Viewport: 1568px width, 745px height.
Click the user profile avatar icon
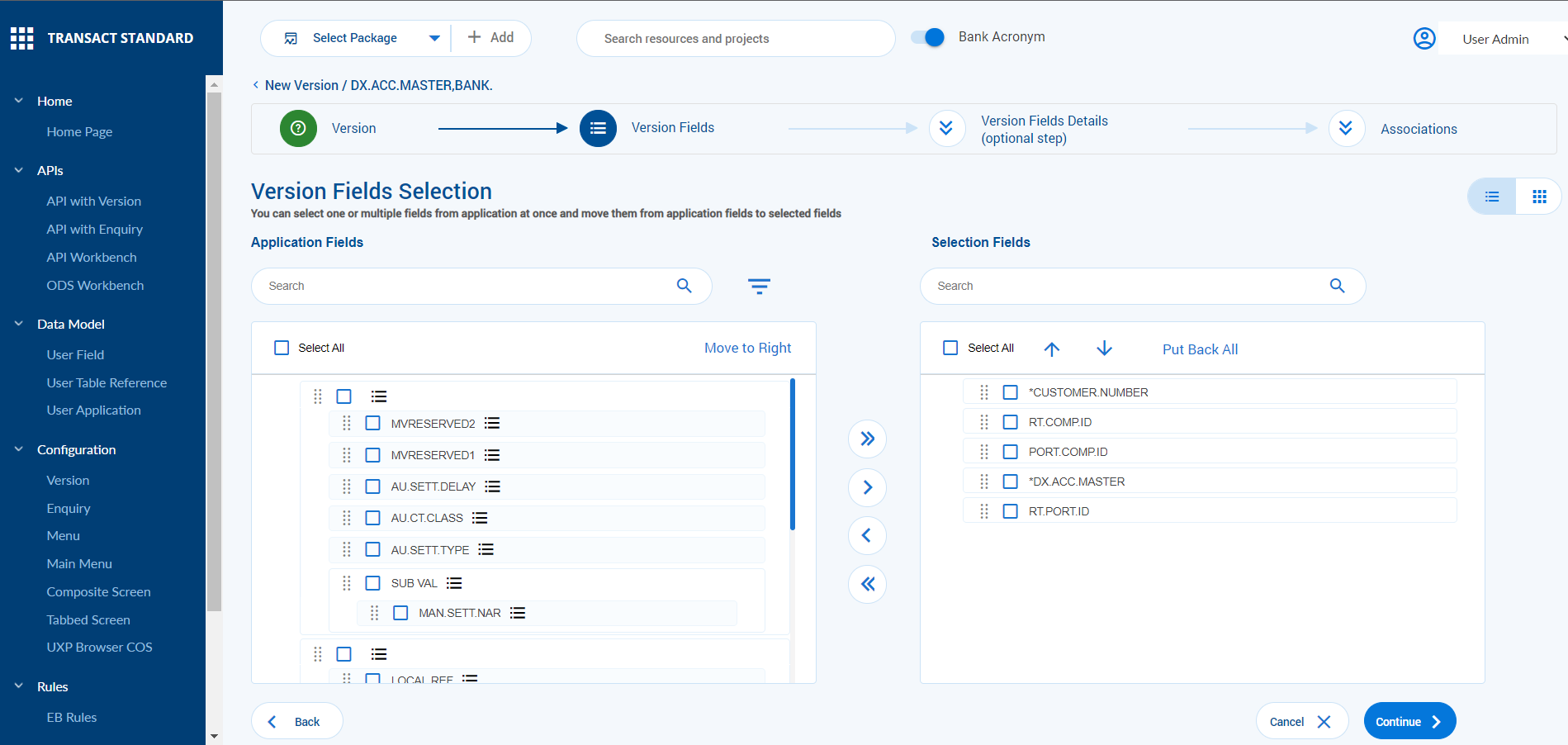click(x=1424, y=39)
